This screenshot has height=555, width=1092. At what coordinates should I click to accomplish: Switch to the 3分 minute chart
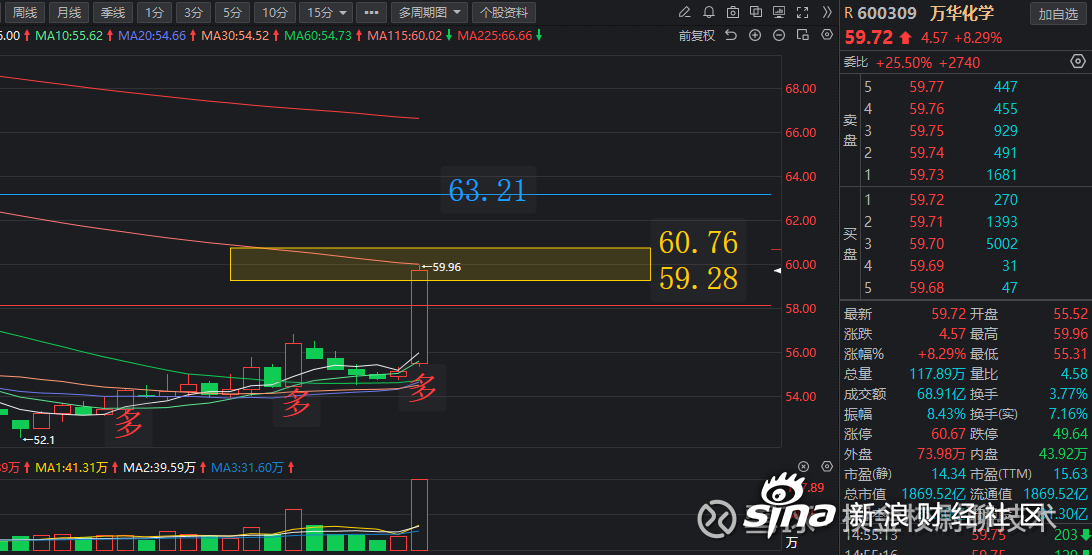click(x=193, y=13)
